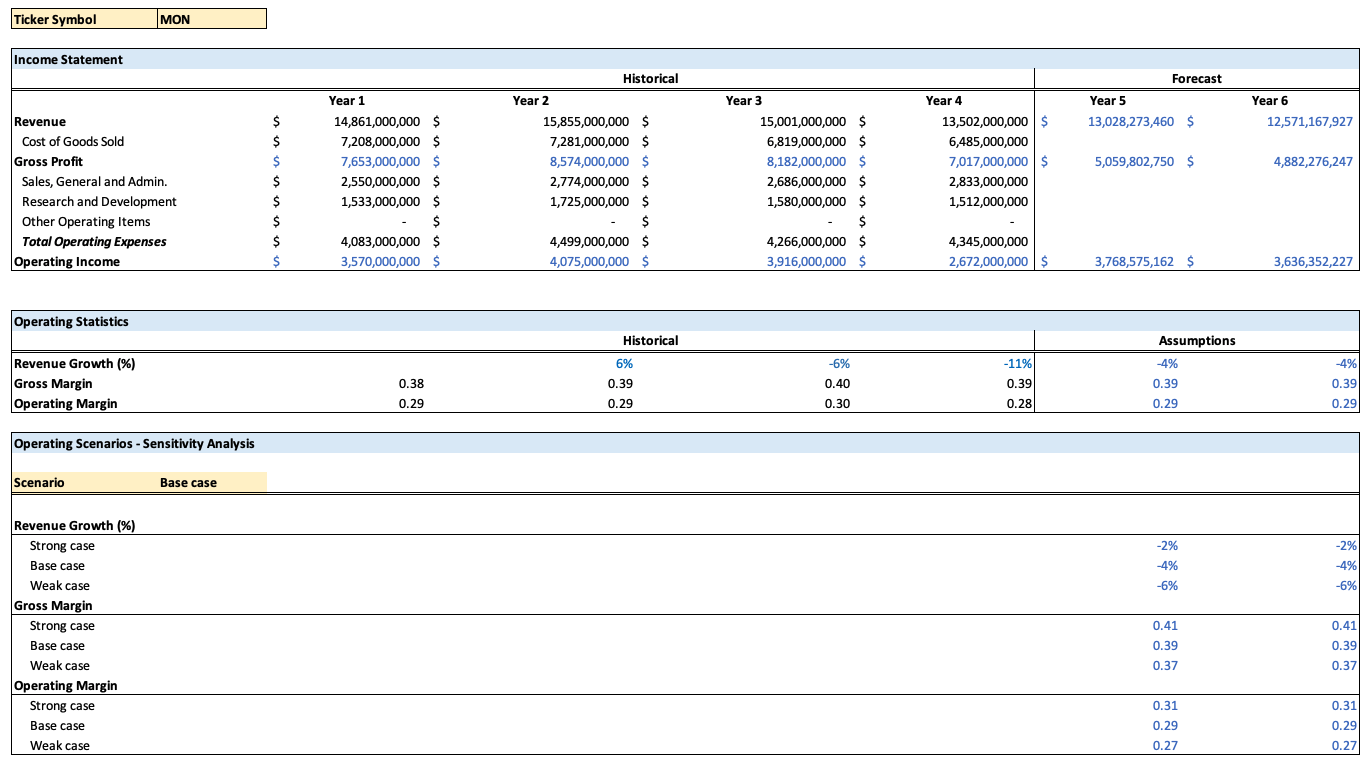
Task: Click the Operating Margin sensitivity section label
Action: click(x=65, y=685)
